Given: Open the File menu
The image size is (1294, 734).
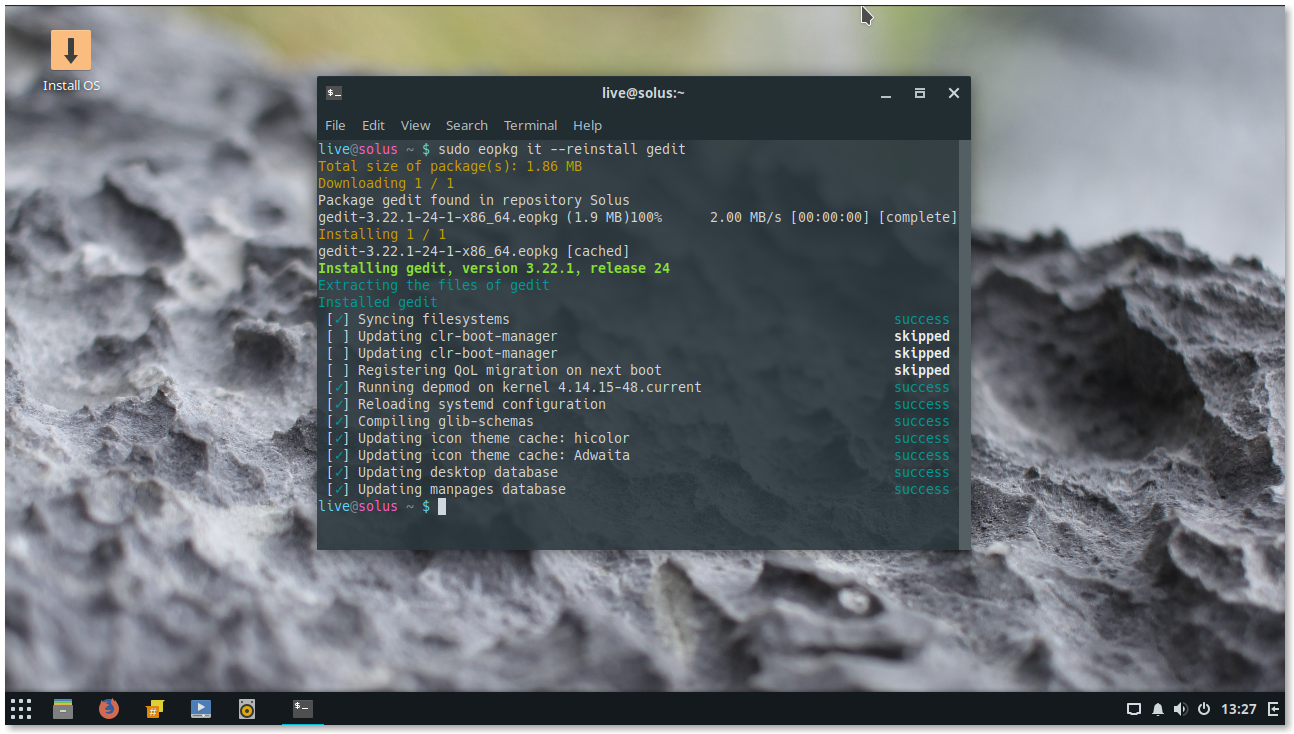Looking at the screenshot, I should [x=335, y=125].
